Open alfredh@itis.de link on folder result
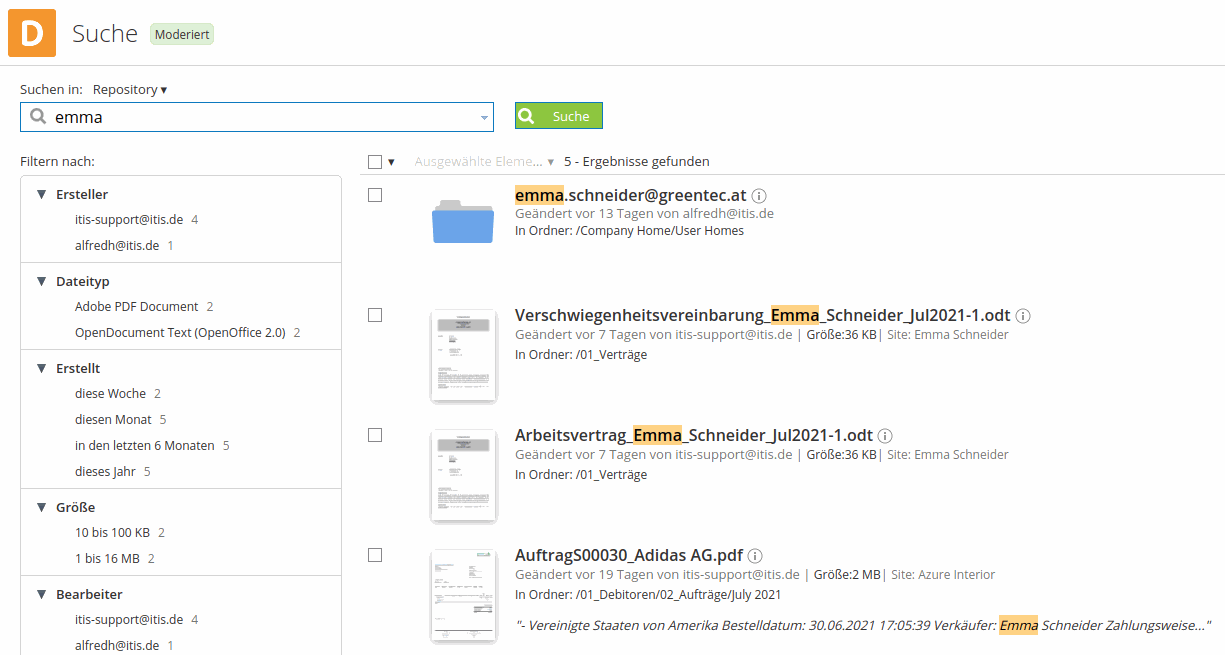This screenshot has height=655, width=1225. point(728,214)
